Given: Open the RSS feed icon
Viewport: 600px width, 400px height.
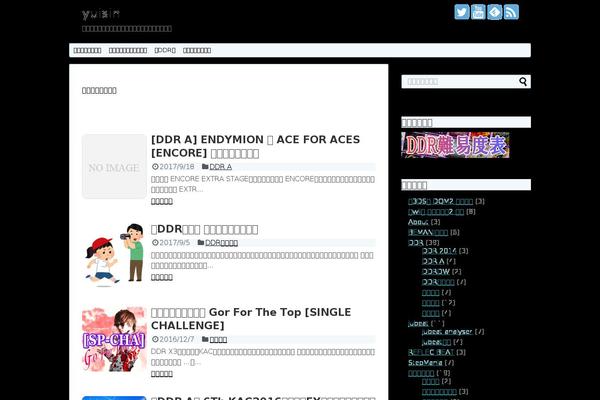Looking at the screenshot, I should coord(511,12).
